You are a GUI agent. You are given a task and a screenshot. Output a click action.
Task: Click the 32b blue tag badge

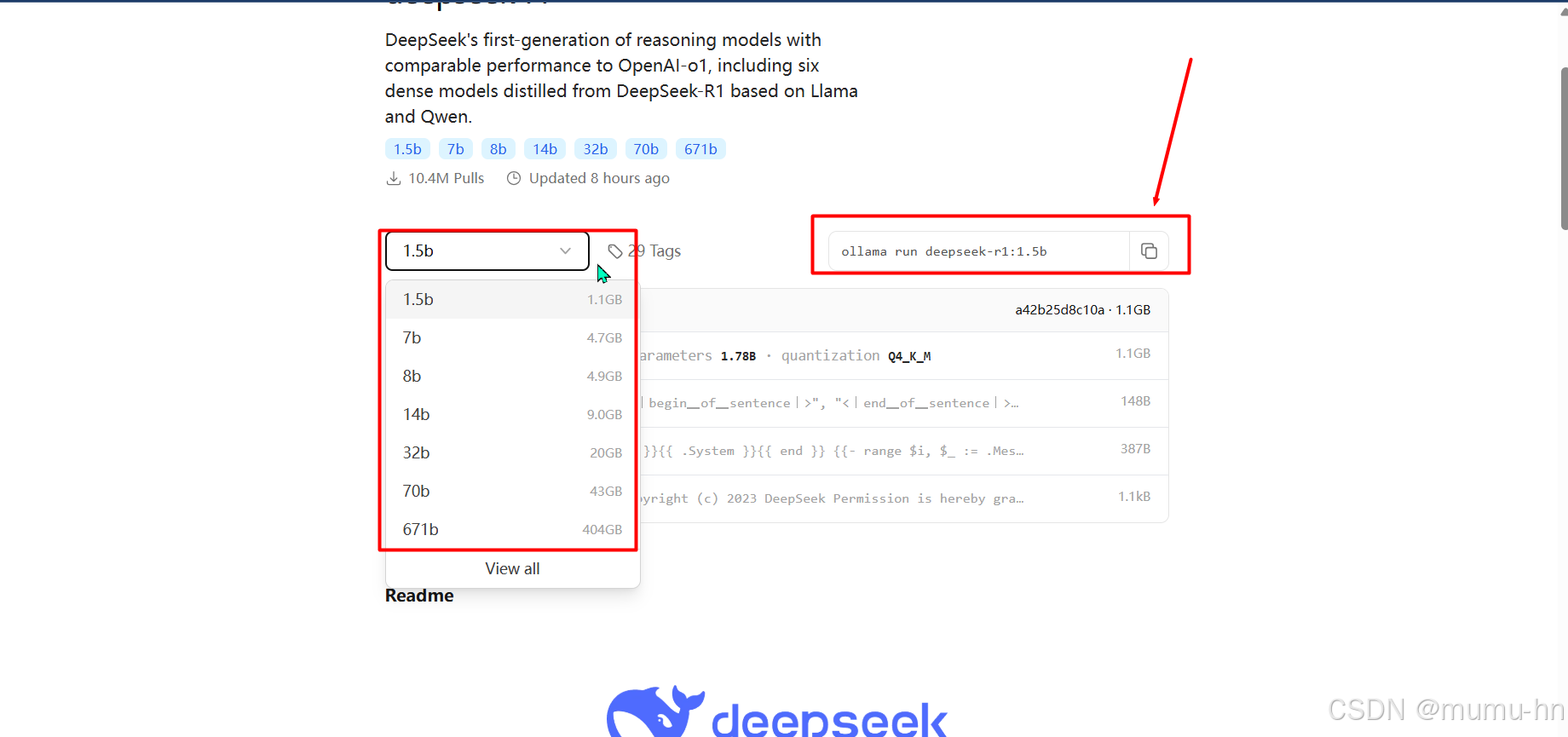596,149
